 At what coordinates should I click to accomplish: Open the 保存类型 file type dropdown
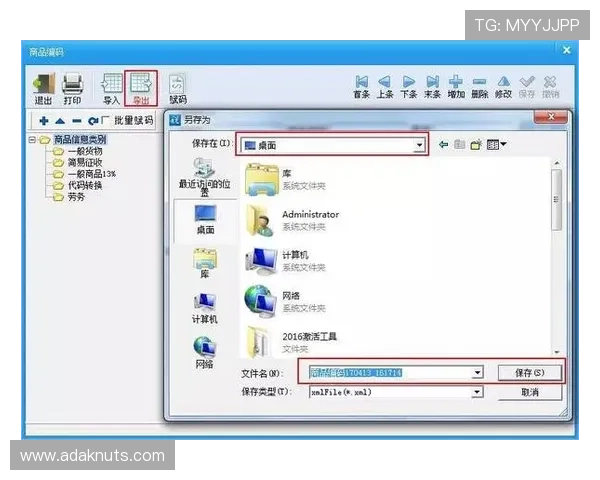click(x=477, y=392)
